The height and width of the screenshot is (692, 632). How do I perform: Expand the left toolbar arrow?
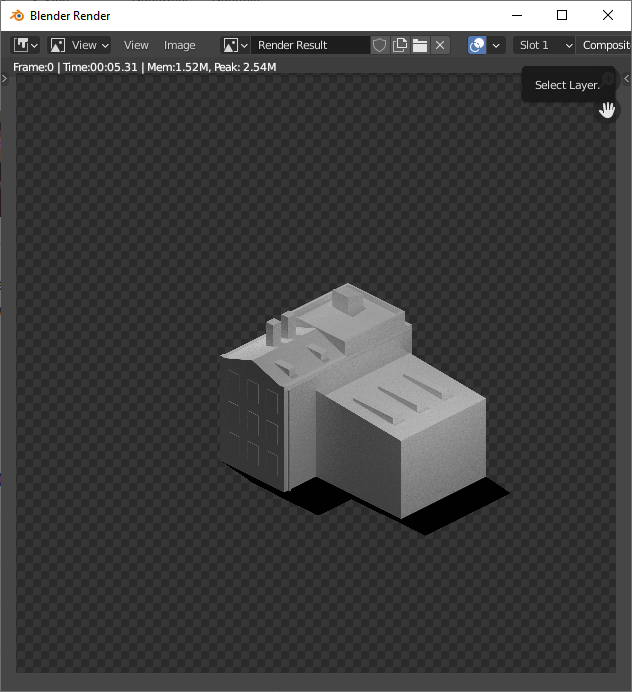click(x=4, y=79)
